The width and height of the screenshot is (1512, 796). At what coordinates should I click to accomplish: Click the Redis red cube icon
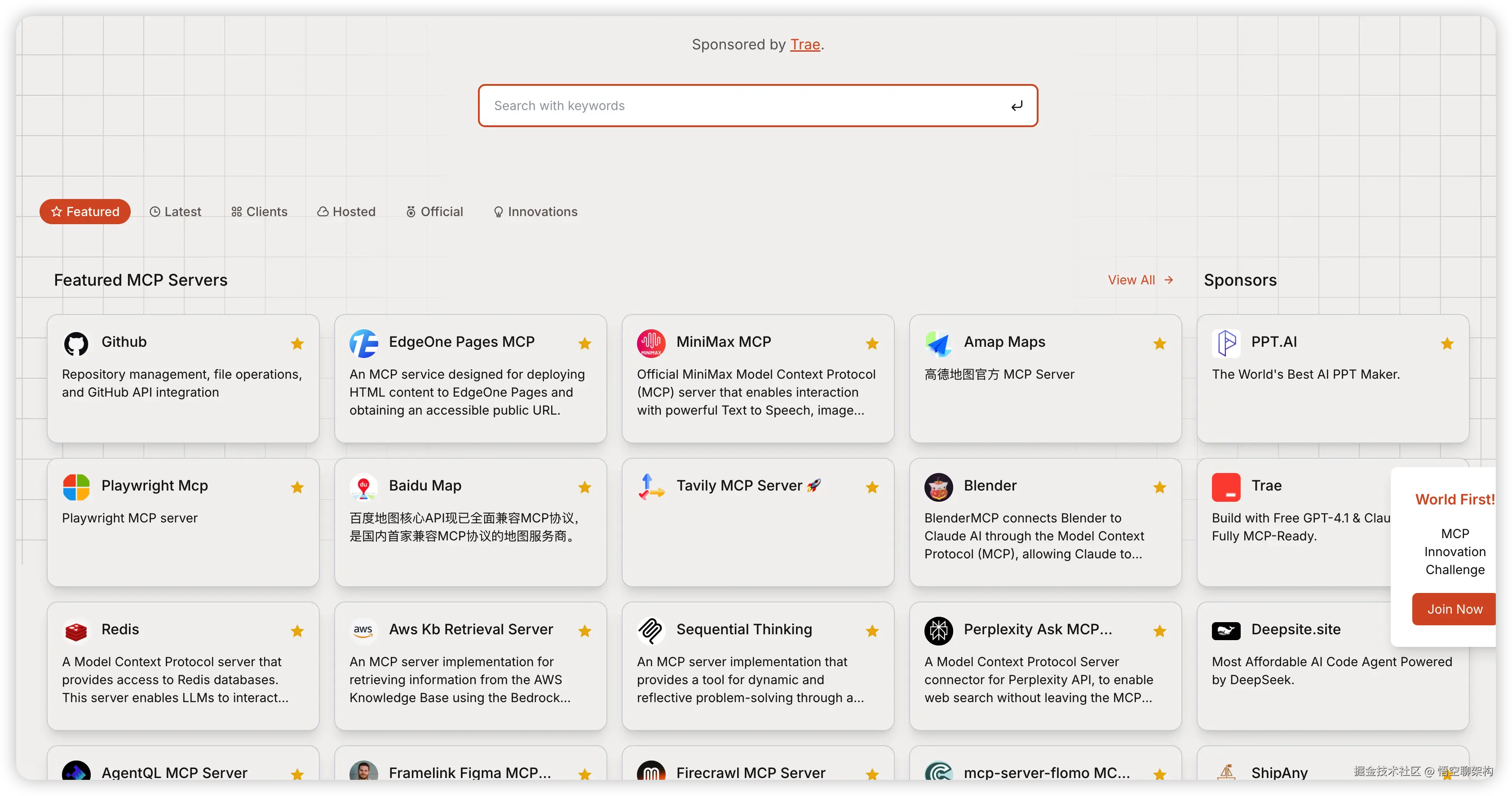(76, 631)
